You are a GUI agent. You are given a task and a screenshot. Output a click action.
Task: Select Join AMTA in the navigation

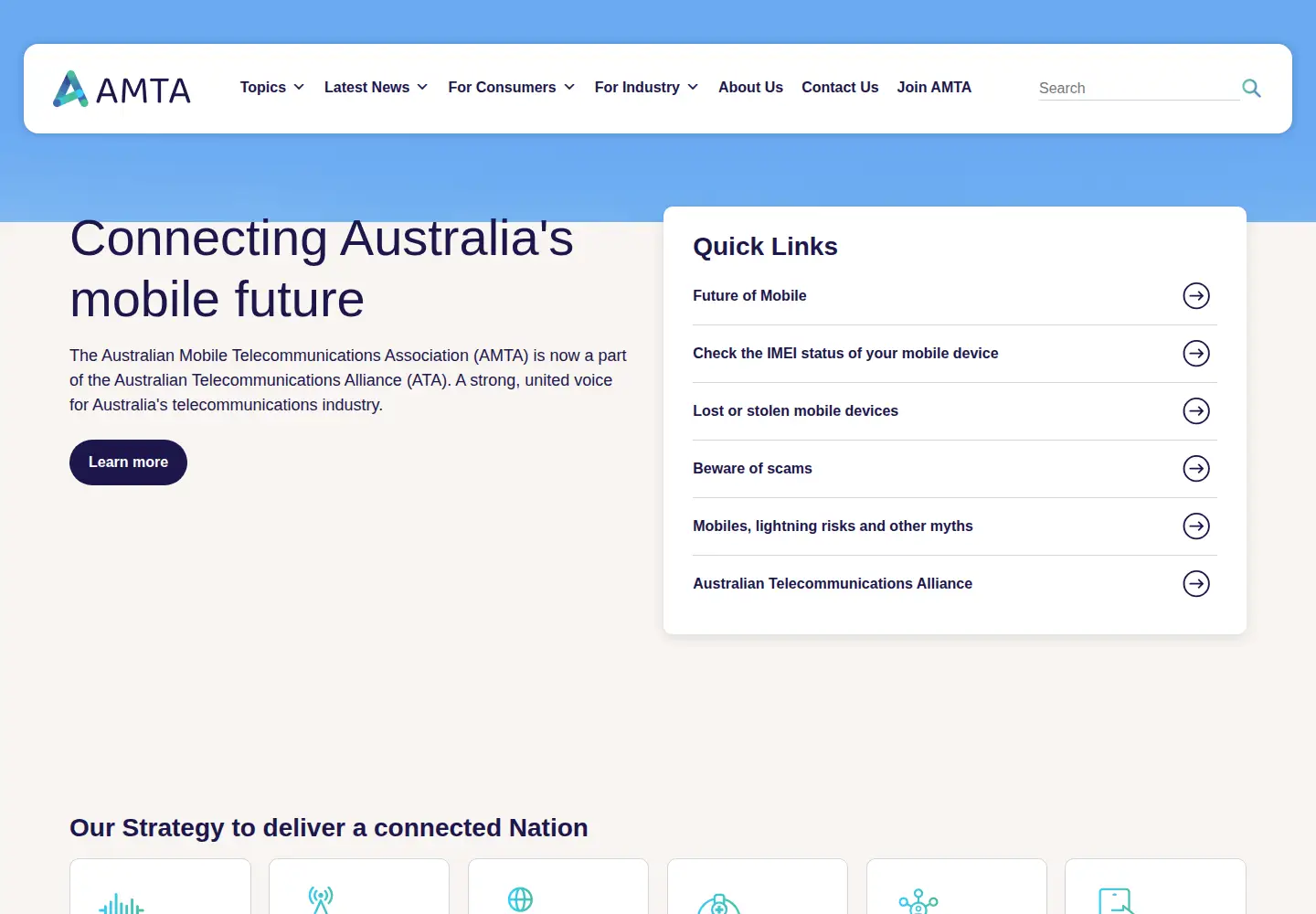[934, 88]
